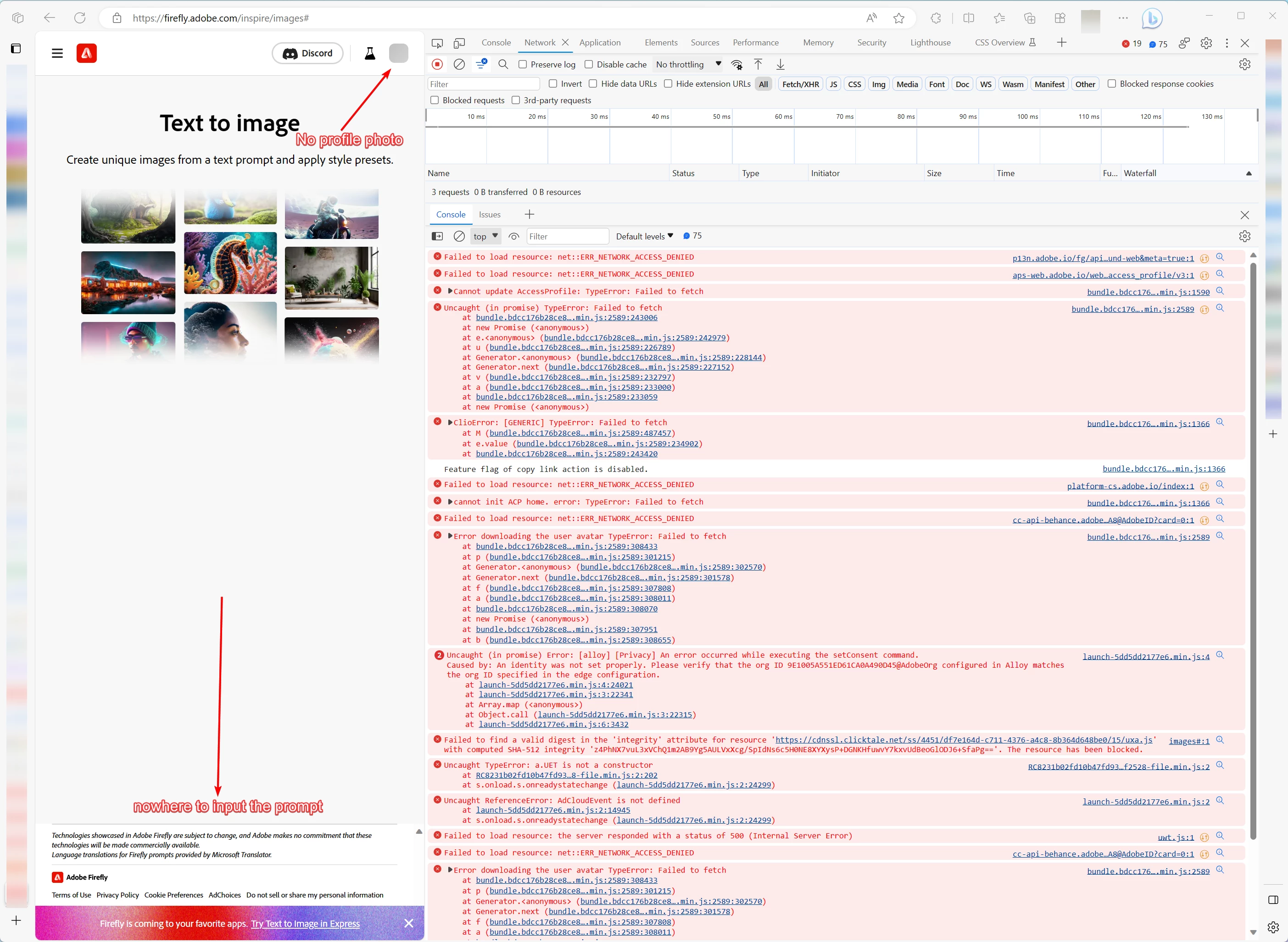Switch to the Issues drawer tab
The height and width of the screenshot is (942, 1288).
coord(490,214)
